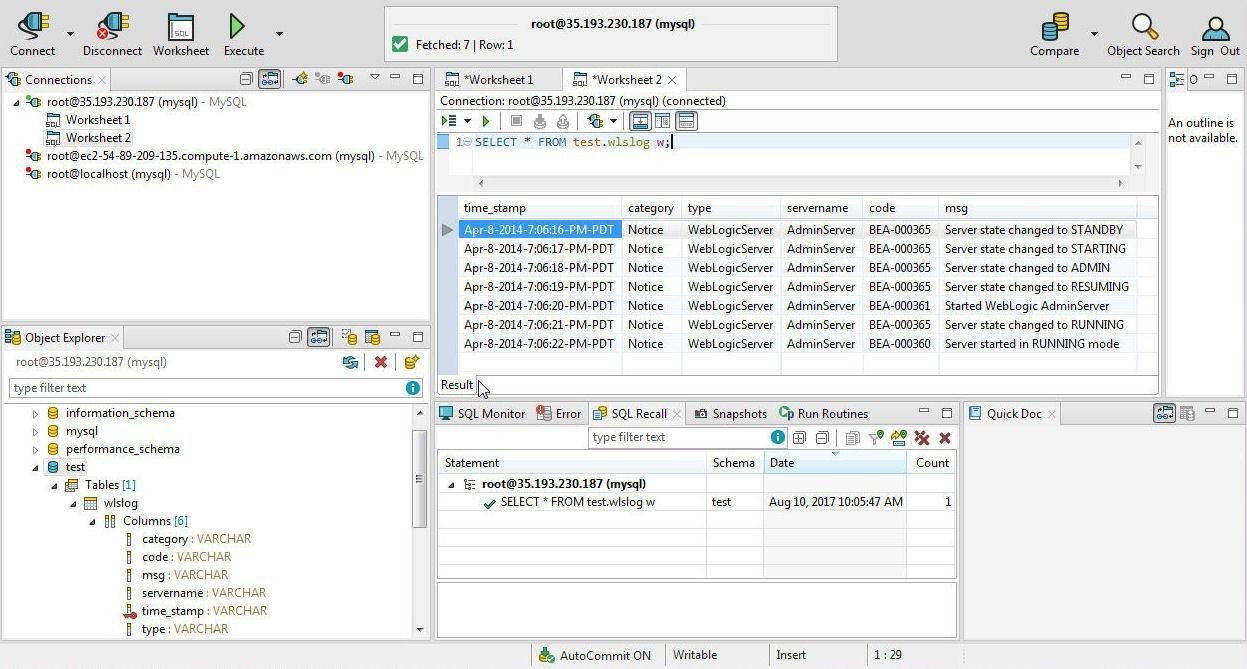Toggle Link with Editor in Quick Doc
Image resolution: width=1247 pixels, height=669 pixels.
pos(1164,413)
